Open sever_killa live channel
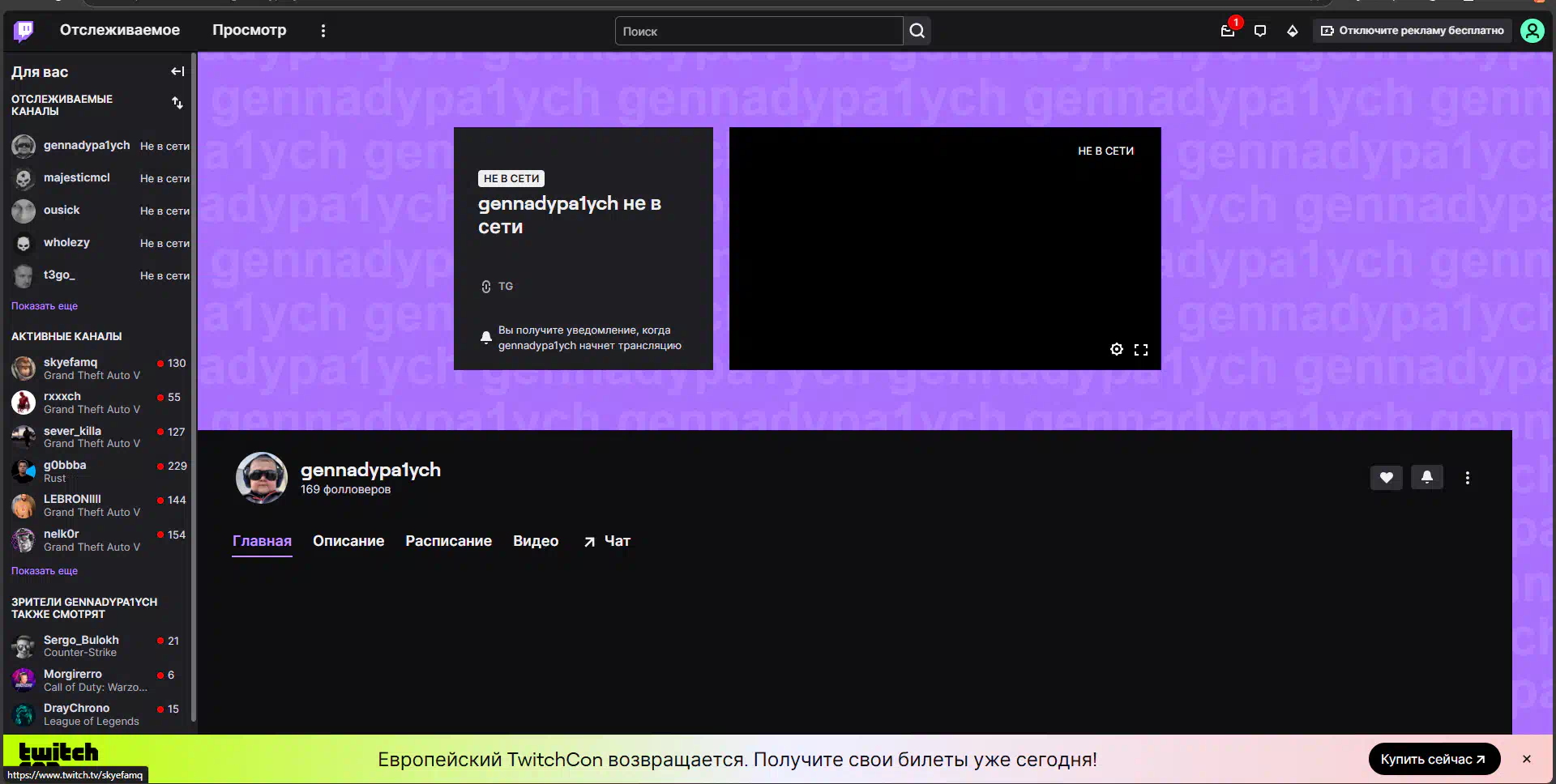 pyautogui.click(x=100, y=437)
